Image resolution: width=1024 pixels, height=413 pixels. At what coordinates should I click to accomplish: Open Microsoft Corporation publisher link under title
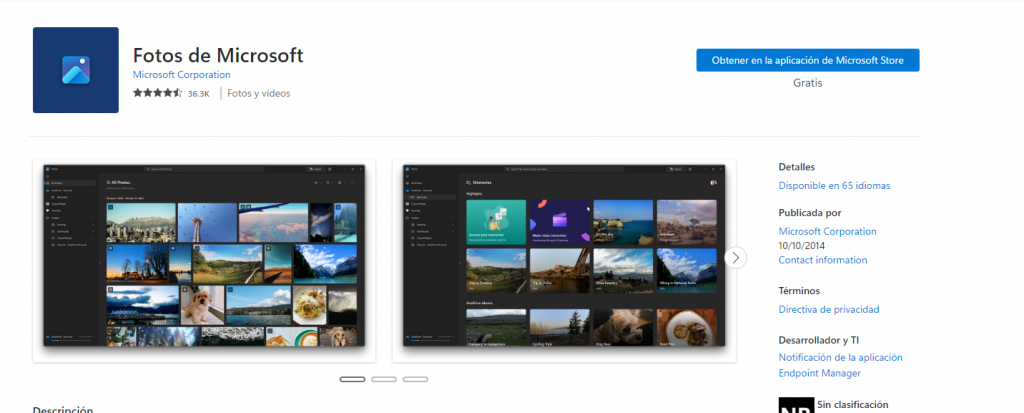tap(182, 74)
